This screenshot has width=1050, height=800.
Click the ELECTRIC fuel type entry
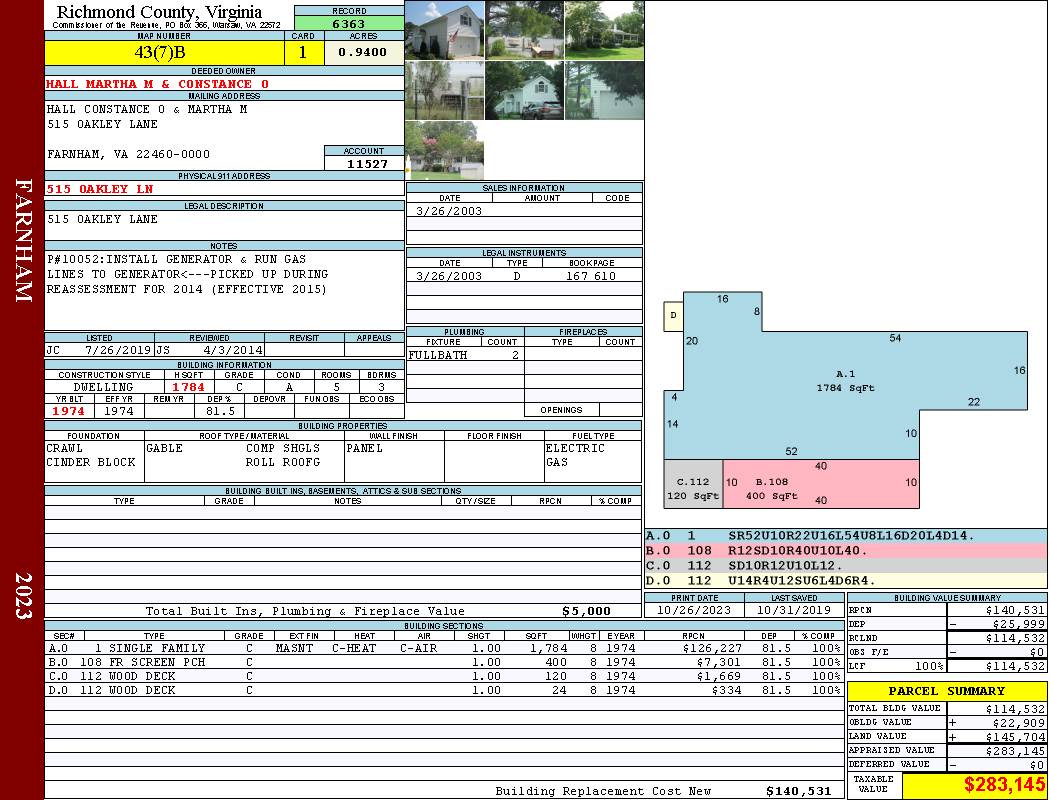tap(575, 449)
